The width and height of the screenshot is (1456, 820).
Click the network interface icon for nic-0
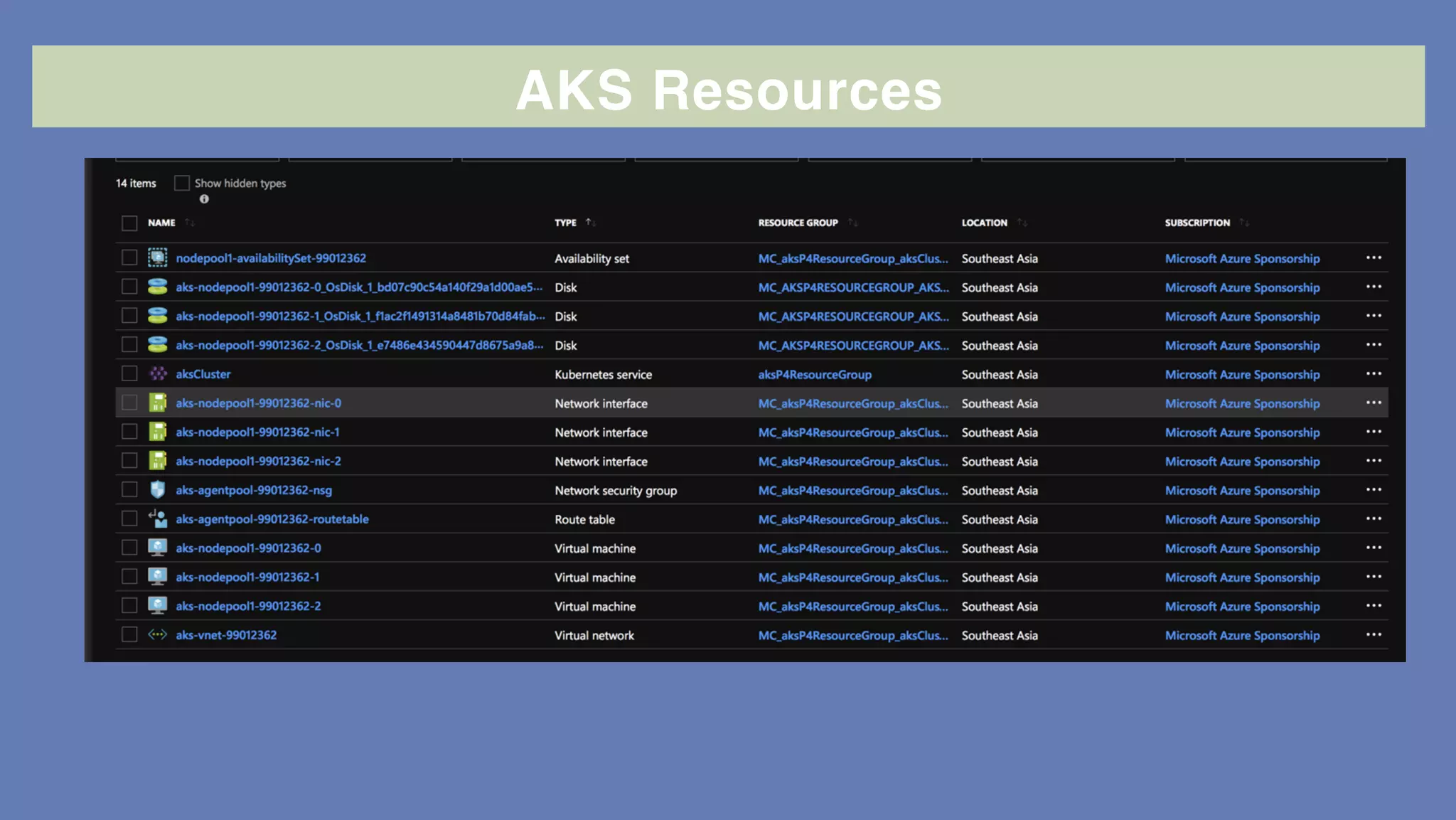157,403
